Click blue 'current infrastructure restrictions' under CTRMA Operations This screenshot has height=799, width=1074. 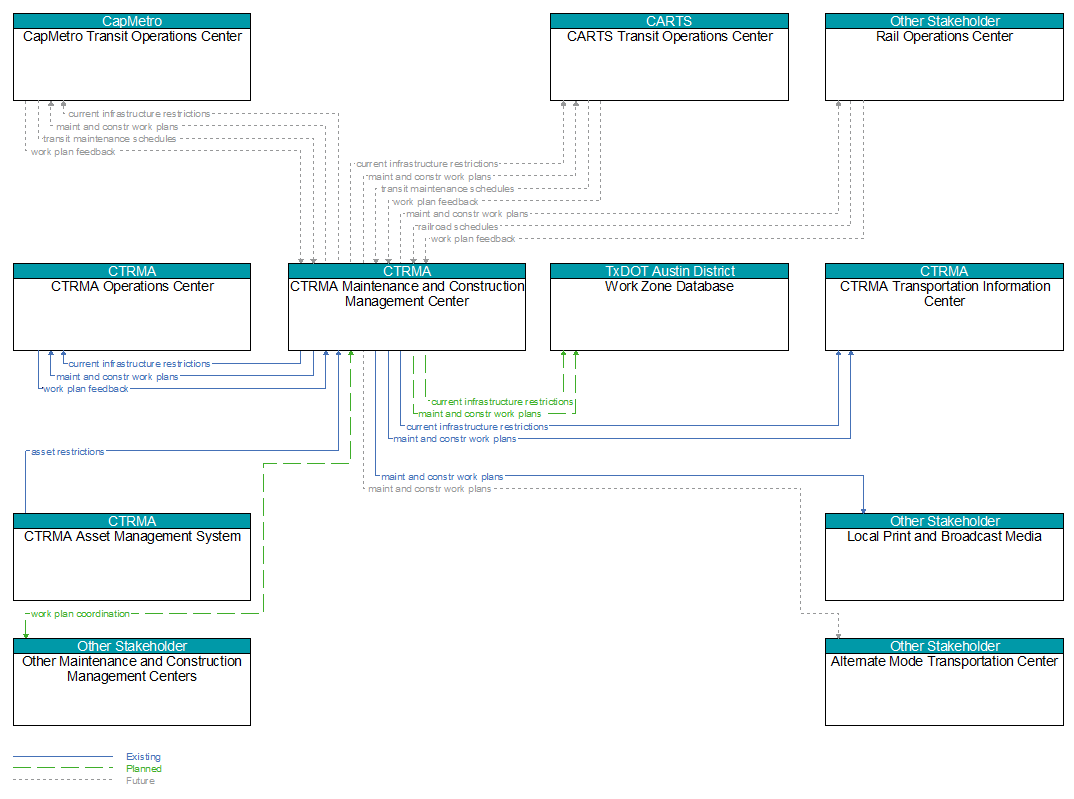coord(139,364)
